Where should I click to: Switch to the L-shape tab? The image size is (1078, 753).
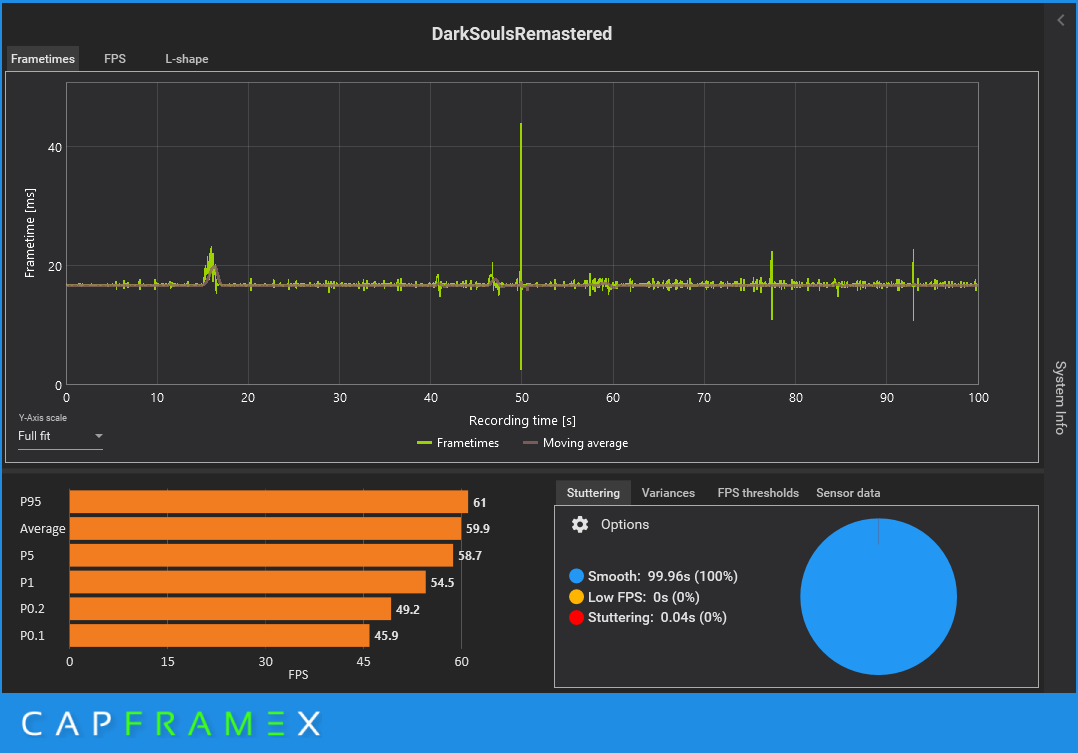pos(186,58)
